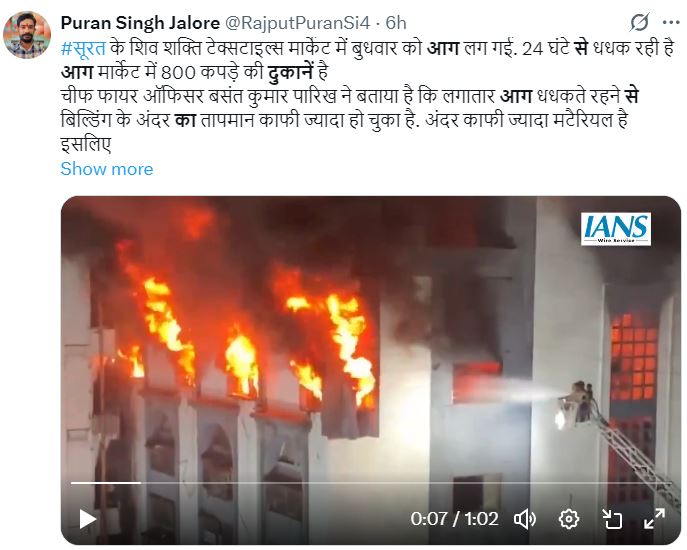This screenshot has height=550, width=687.
Task: Open the tweet's three-dot more menu
Action: click(x=671, y=22)
